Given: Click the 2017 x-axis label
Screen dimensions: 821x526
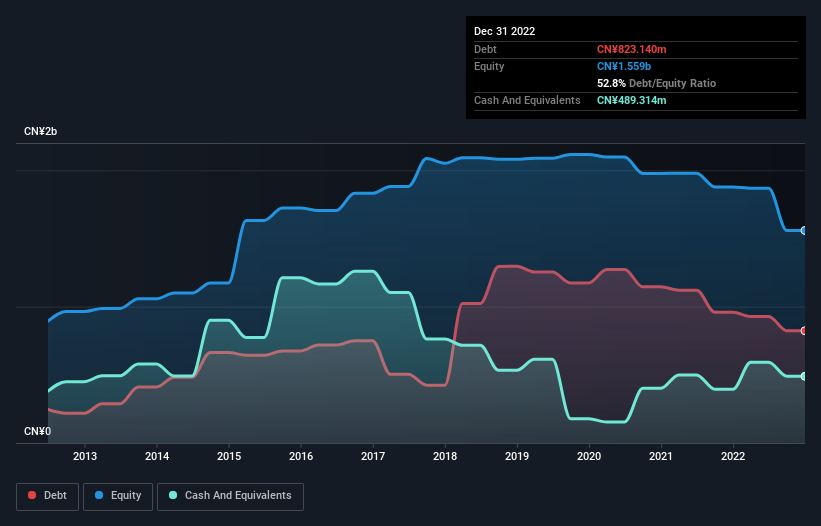Looking at the screenshot, I should [x=373, y=456].
